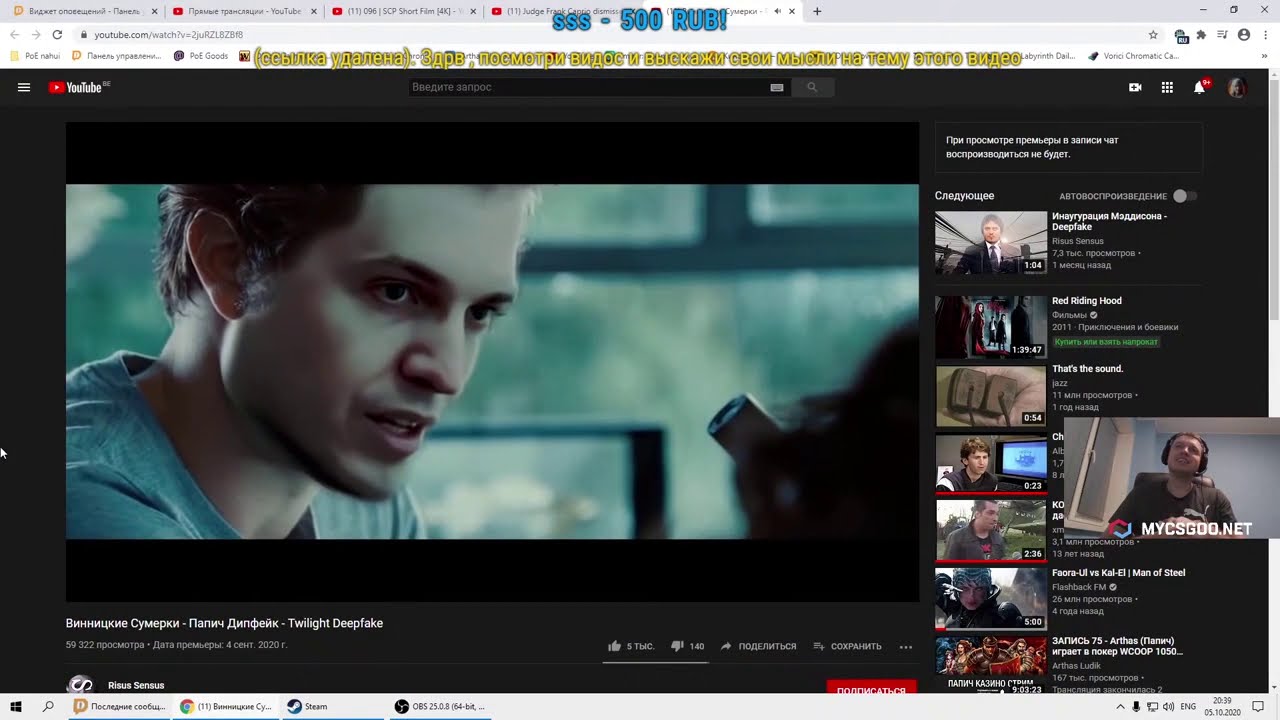
Task: Open the create video camera icon
Action: point(1135,87)
